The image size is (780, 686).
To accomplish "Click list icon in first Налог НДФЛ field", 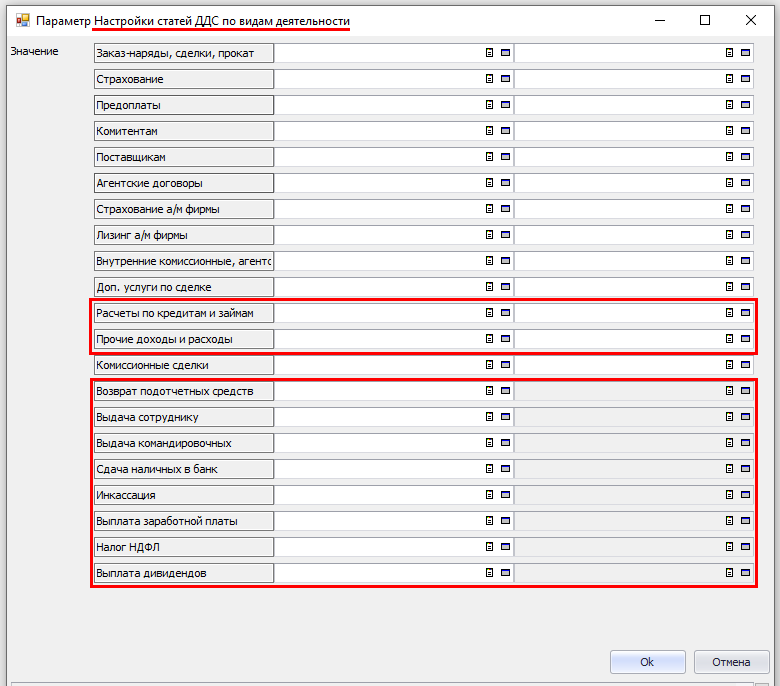I will tap(490, 547).
